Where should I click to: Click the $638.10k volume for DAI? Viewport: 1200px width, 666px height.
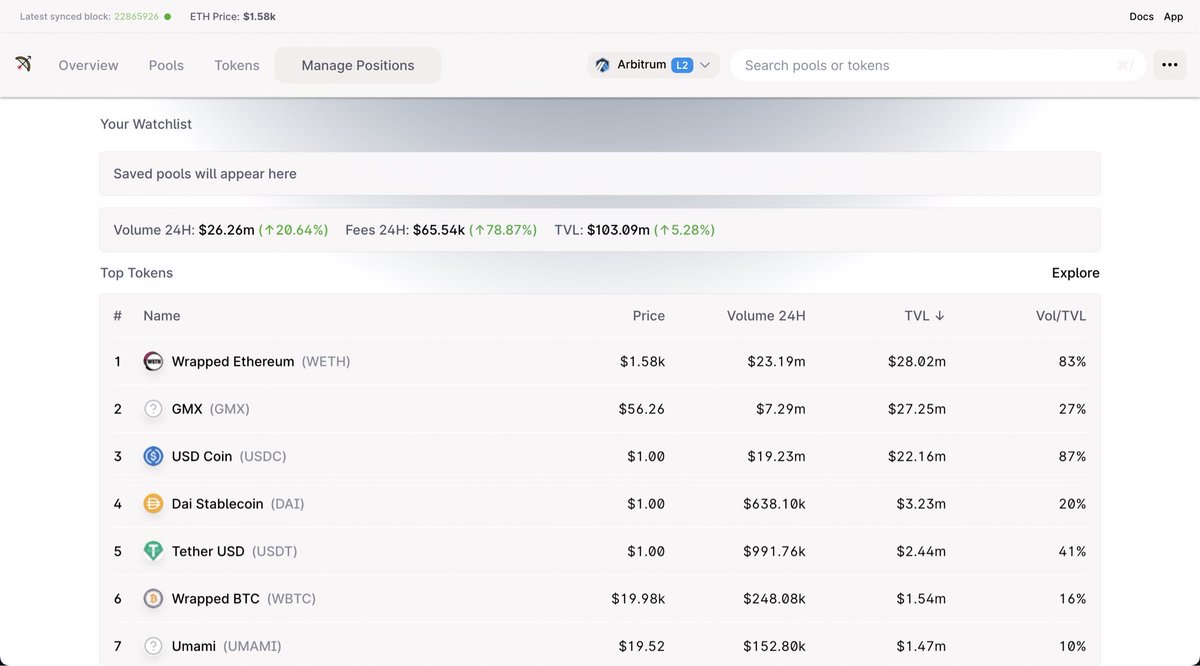774,504
